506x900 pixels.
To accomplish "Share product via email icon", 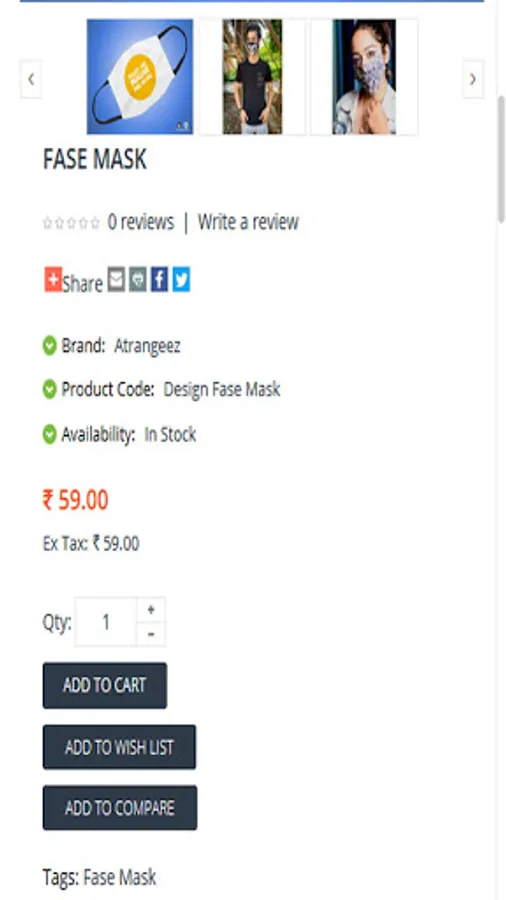I will coord(116,280).
